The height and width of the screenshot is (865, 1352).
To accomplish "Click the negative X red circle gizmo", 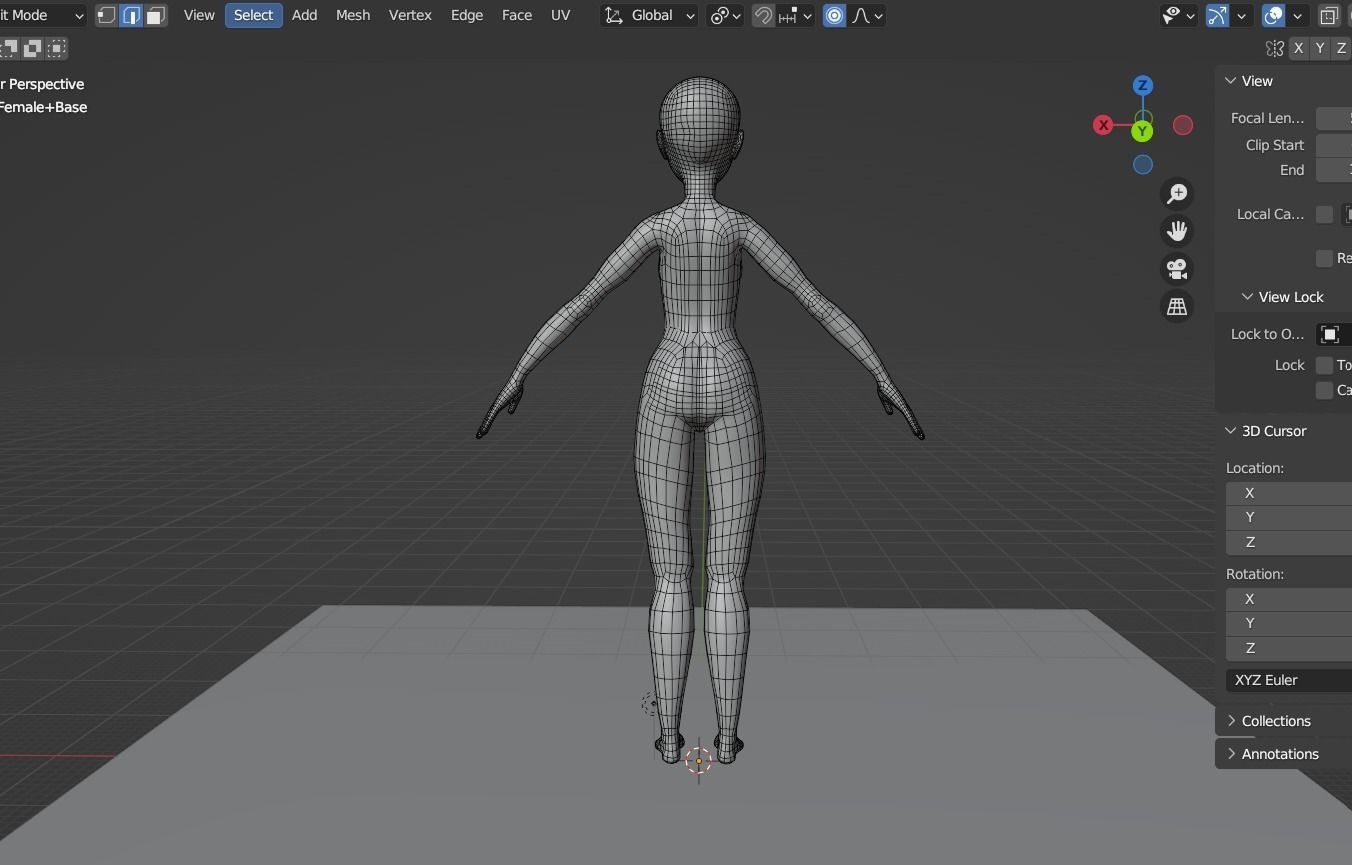I will tap(1183, 125).
